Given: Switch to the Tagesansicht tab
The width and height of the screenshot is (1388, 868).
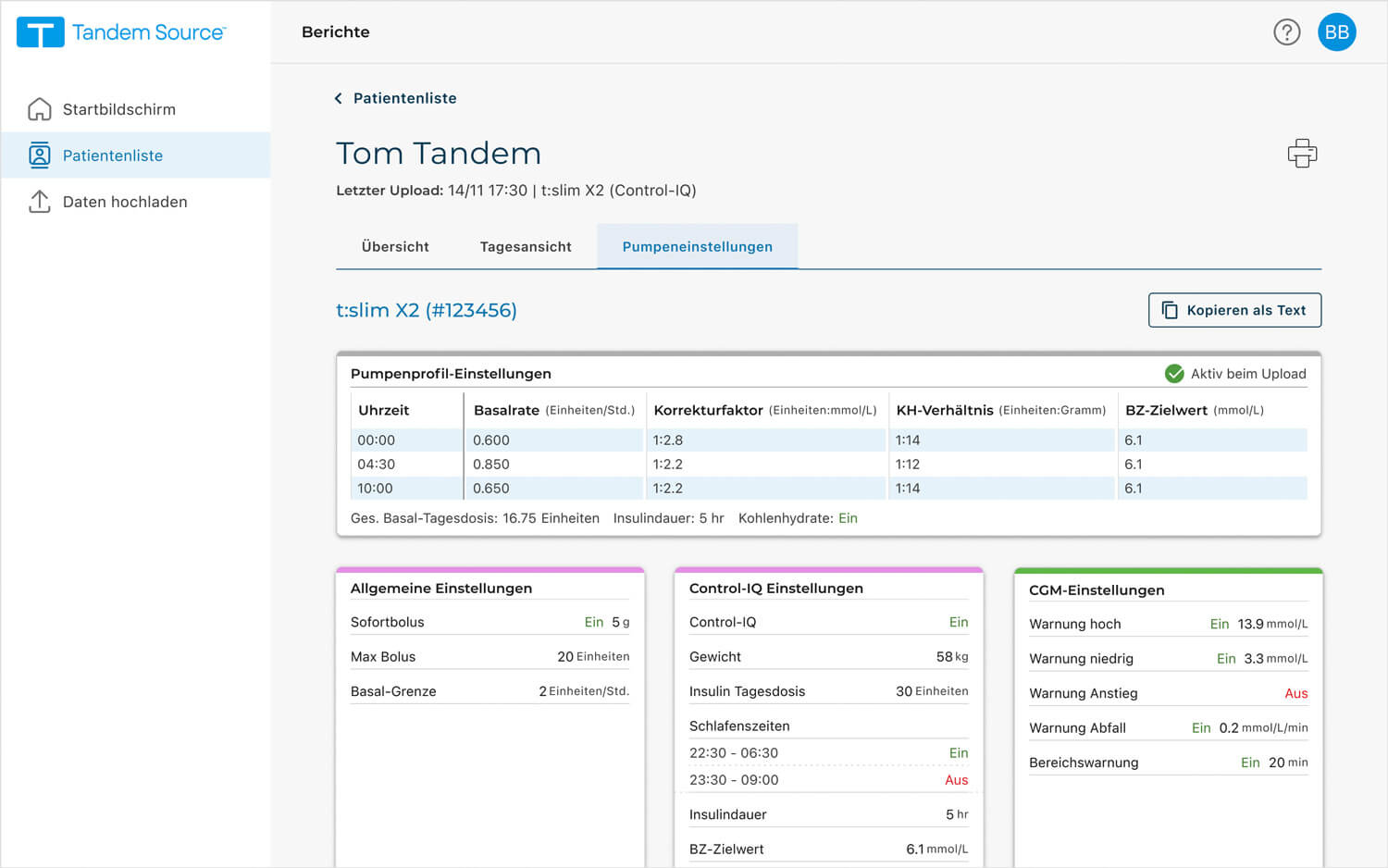Looking at the screenshot, I should [526, 246].
